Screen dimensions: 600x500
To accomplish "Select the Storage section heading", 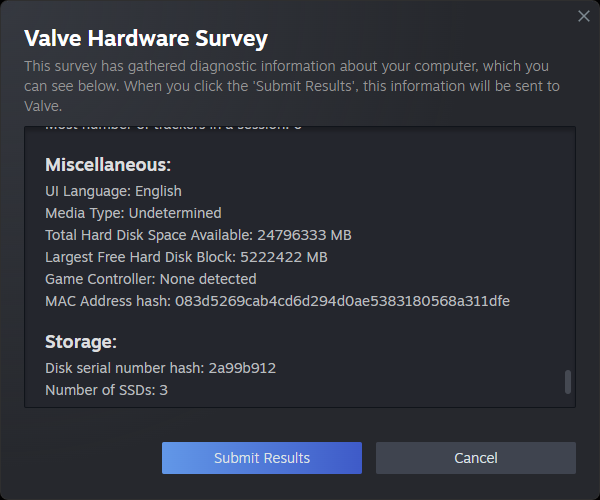I will pyautogui.click(x=81, y=342).
